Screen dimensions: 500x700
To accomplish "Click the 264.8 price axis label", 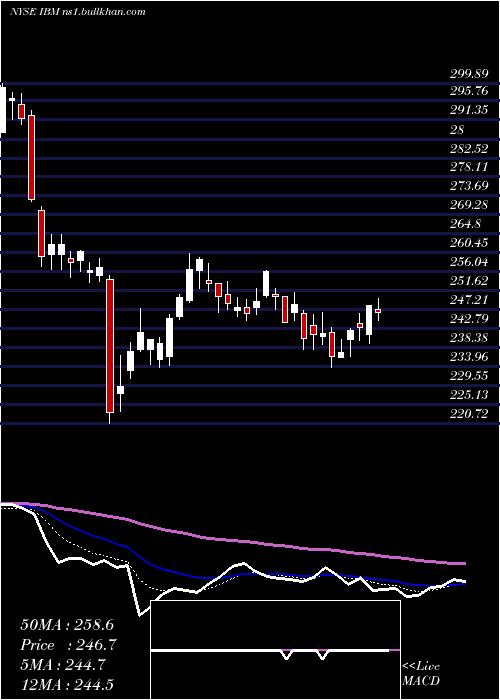I will tap(465, 224).
